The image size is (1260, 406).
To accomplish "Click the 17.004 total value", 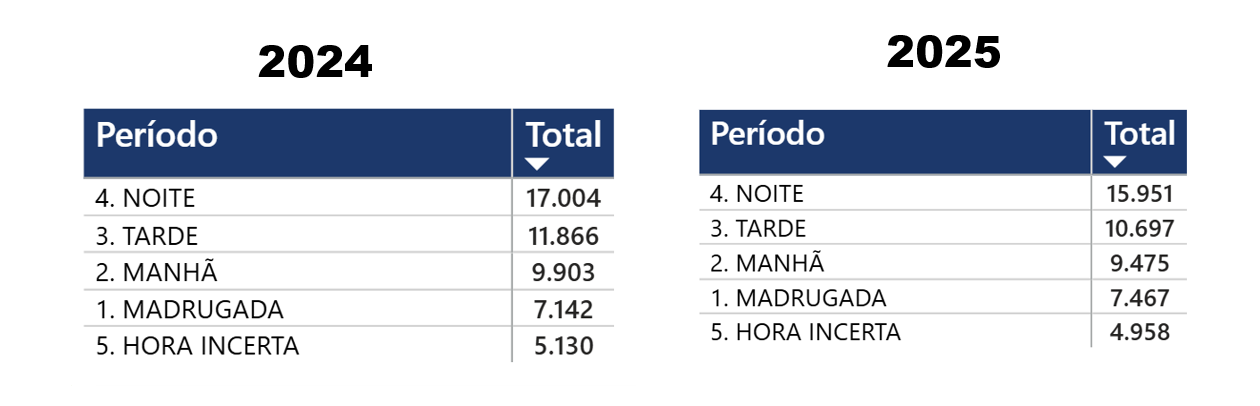I will pos(564,198).
